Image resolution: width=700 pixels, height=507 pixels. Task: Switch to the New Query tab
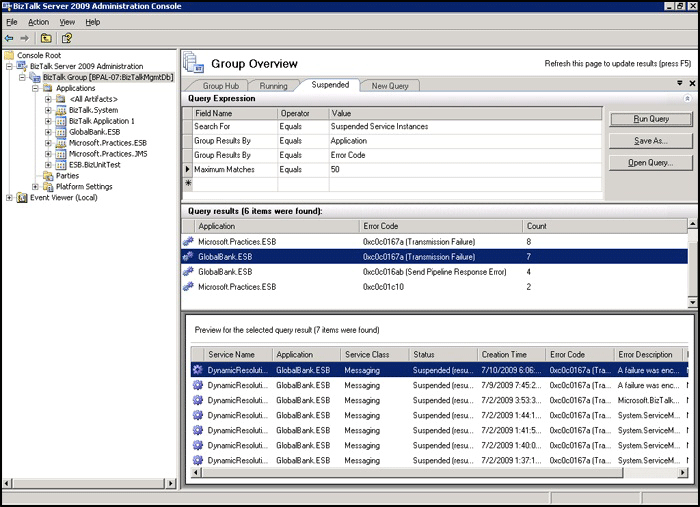tap(390, 86)
